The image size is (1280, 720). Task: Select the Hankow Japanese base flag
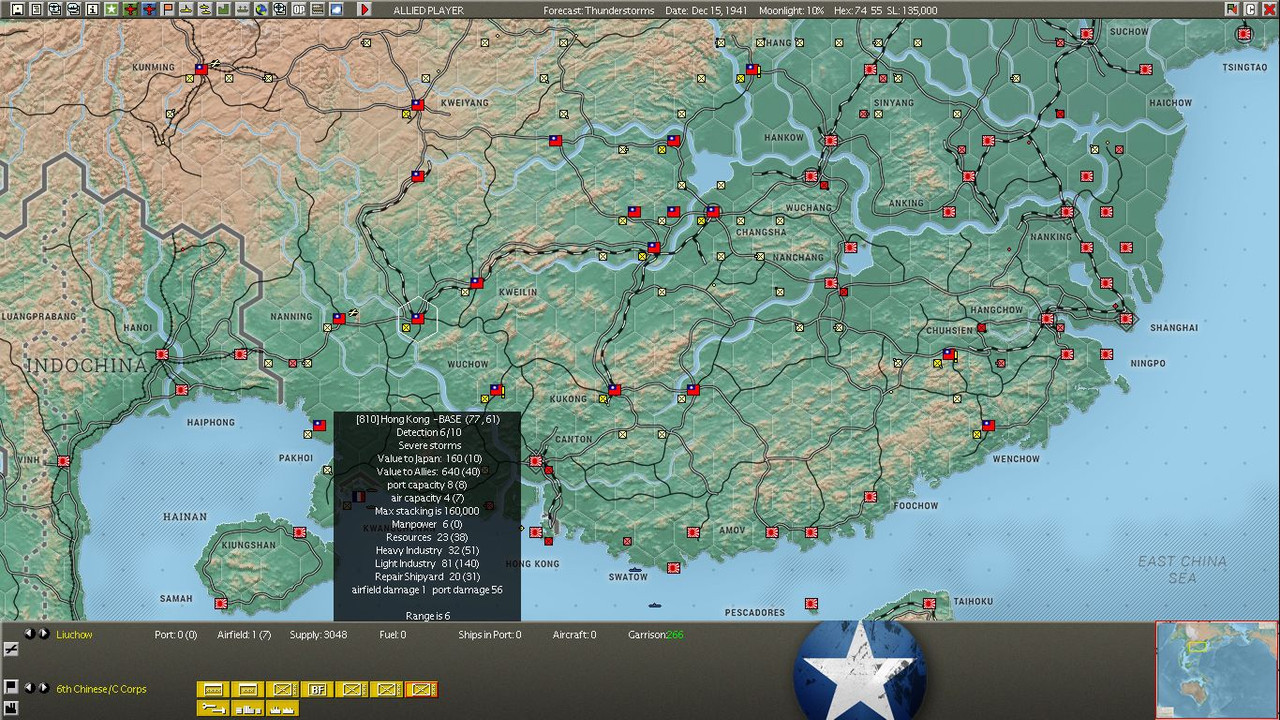(x=830, y=141)
